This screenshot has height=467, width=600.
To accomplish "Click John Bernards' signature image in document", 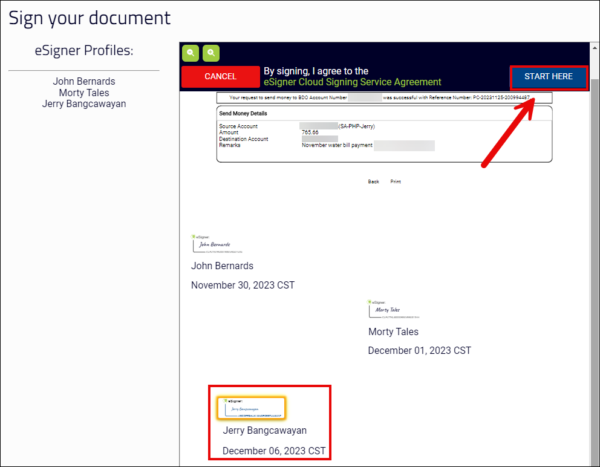I will (217, 243).
